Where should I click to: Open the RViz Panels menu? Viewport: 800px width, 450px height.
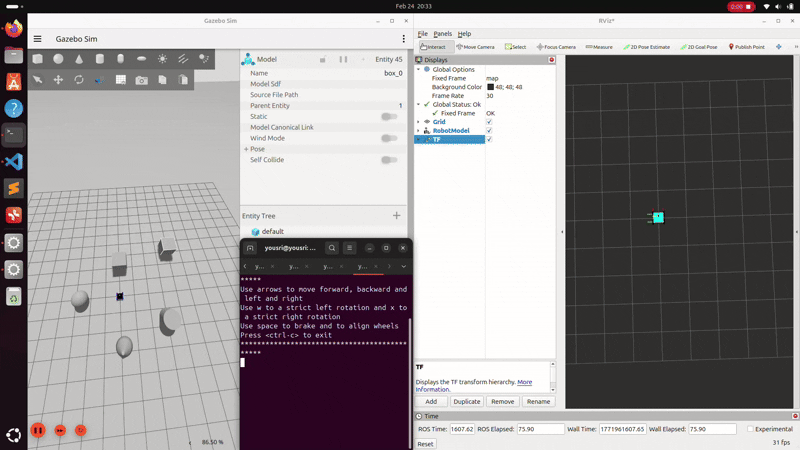coord(442,34)
